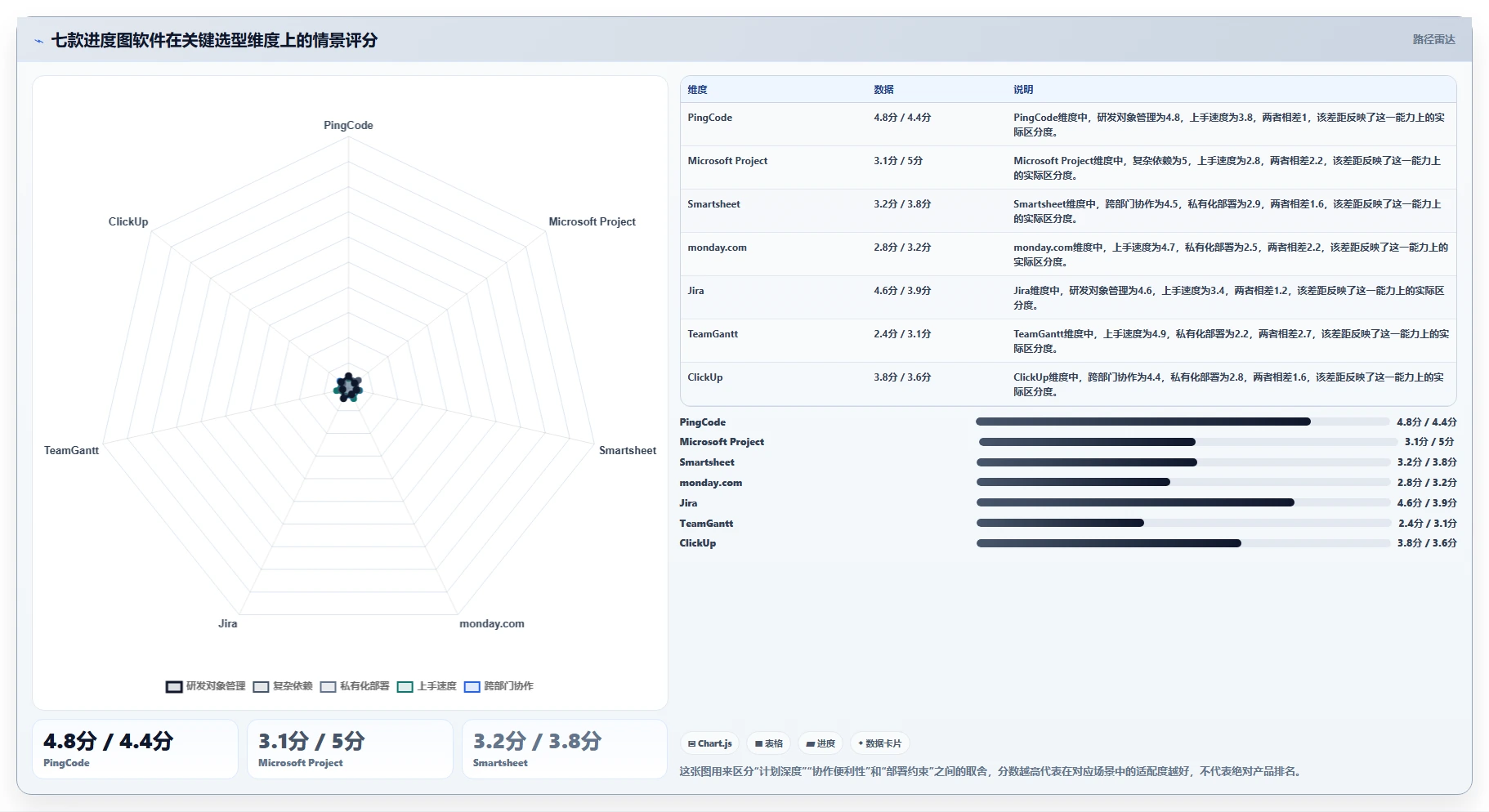The height and width of the screenshot is (812, 1489).
Task: Click the radar data cluster at chart center
Action: click(x=348, y=387)
